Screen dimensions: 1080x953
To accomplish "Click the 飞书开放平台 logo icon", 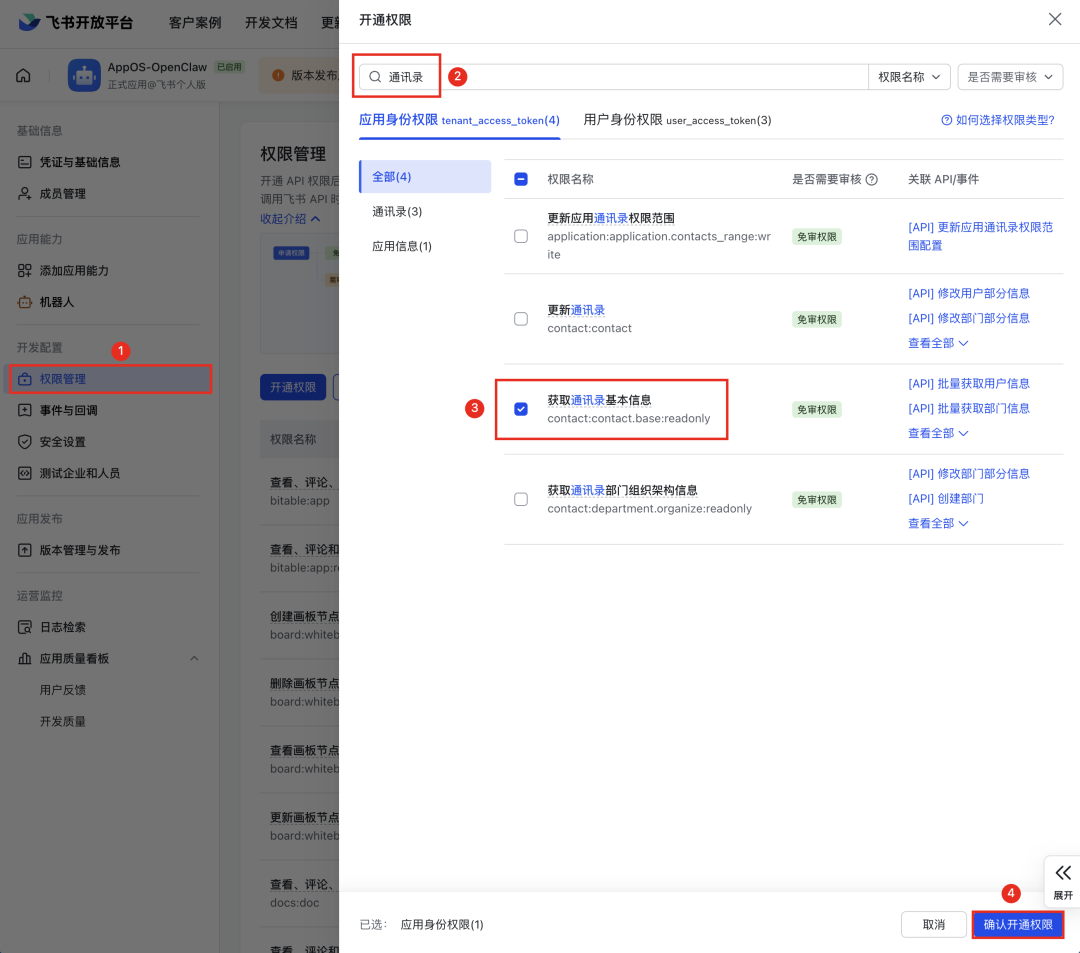I will point(31,22).
